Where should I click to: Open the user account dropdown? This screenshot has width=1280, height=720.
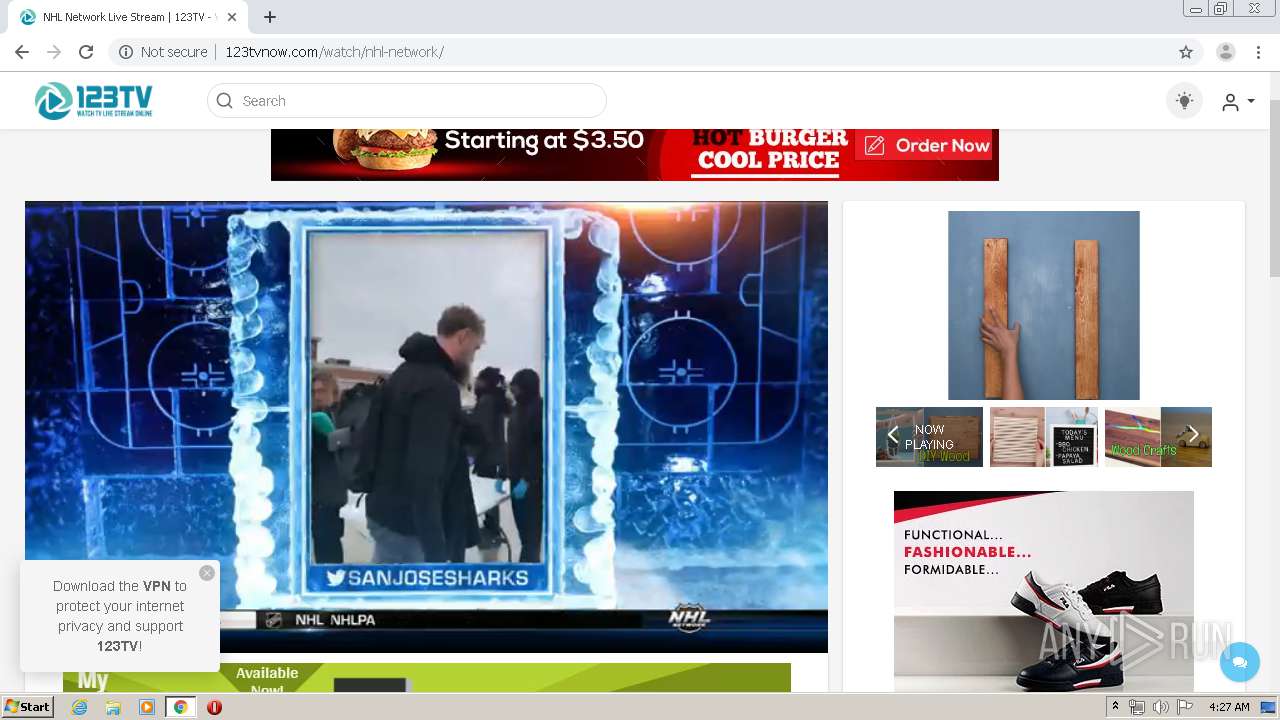point(1238,101)
